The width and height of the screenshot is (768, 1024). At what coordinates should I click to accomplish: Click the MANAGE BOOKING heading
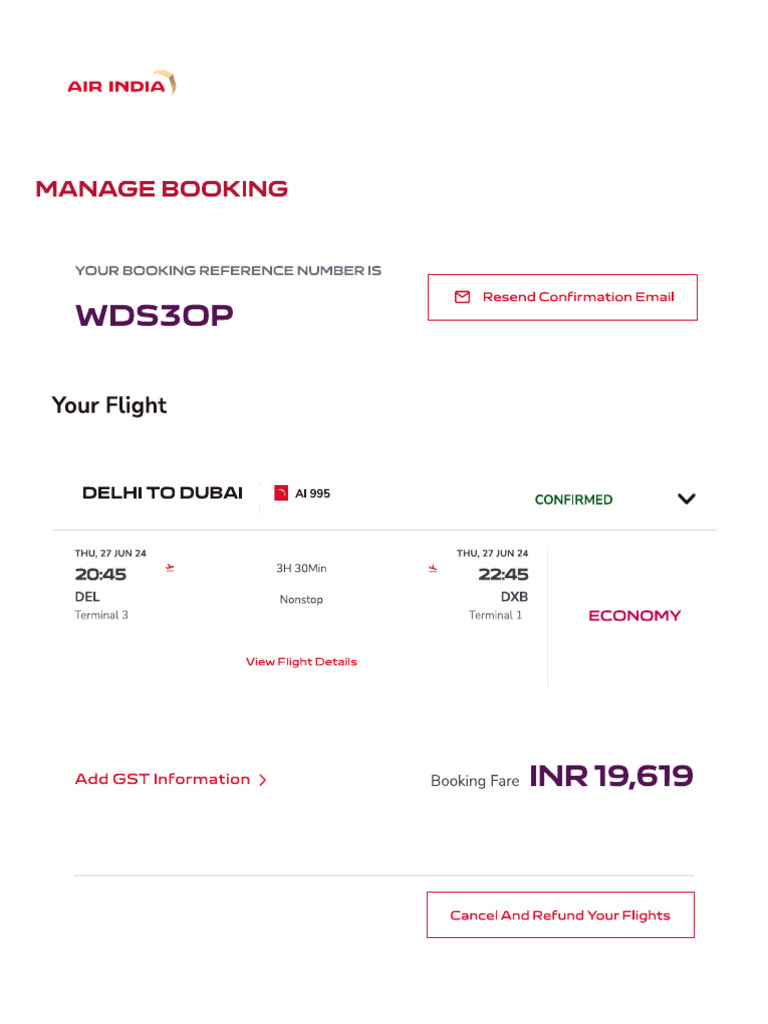pos(161,189)
